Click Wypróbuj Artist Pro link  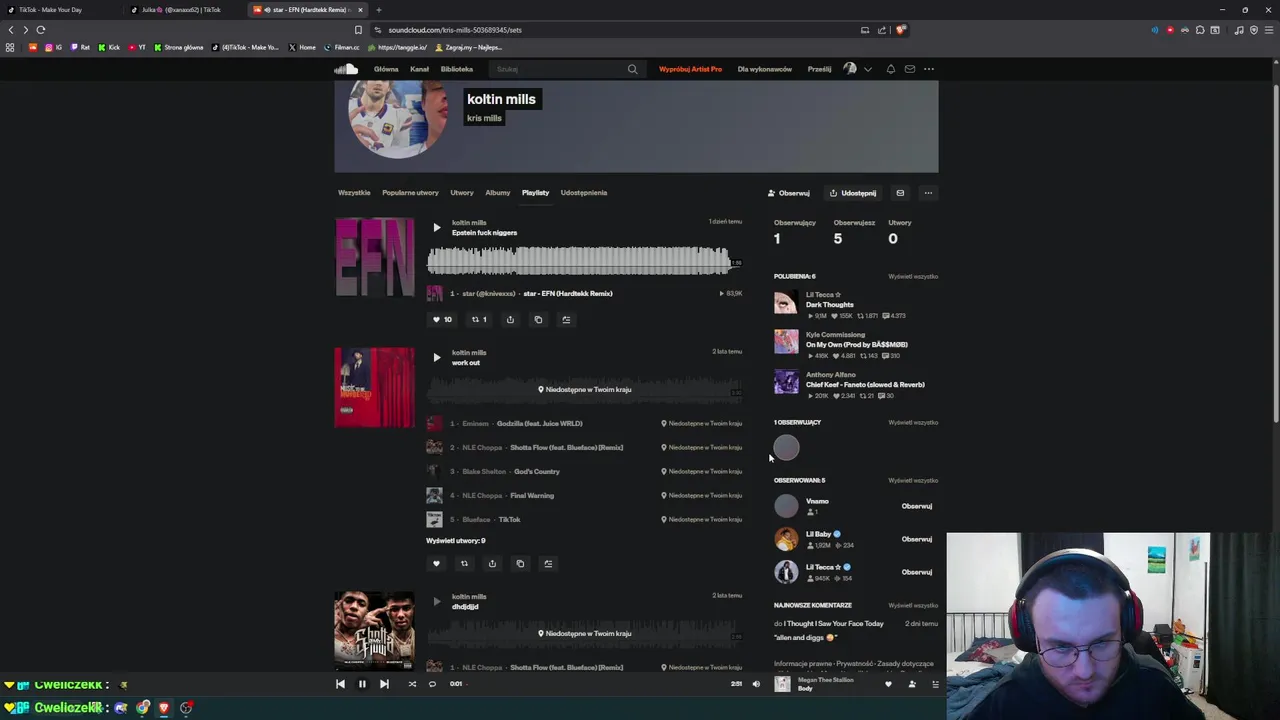click(690, 69)
